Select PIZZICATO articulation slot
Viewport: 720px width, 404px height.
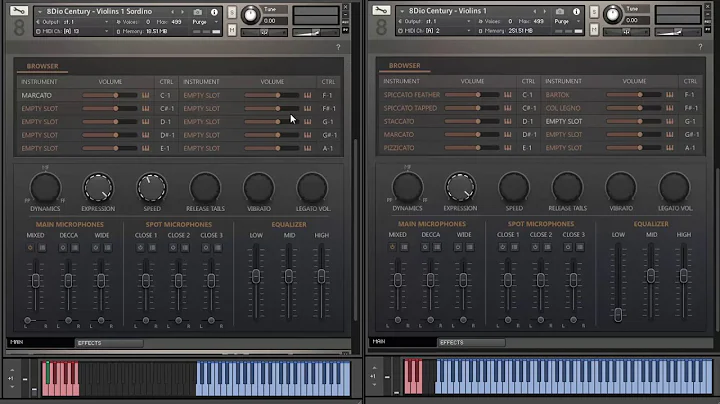399,148
